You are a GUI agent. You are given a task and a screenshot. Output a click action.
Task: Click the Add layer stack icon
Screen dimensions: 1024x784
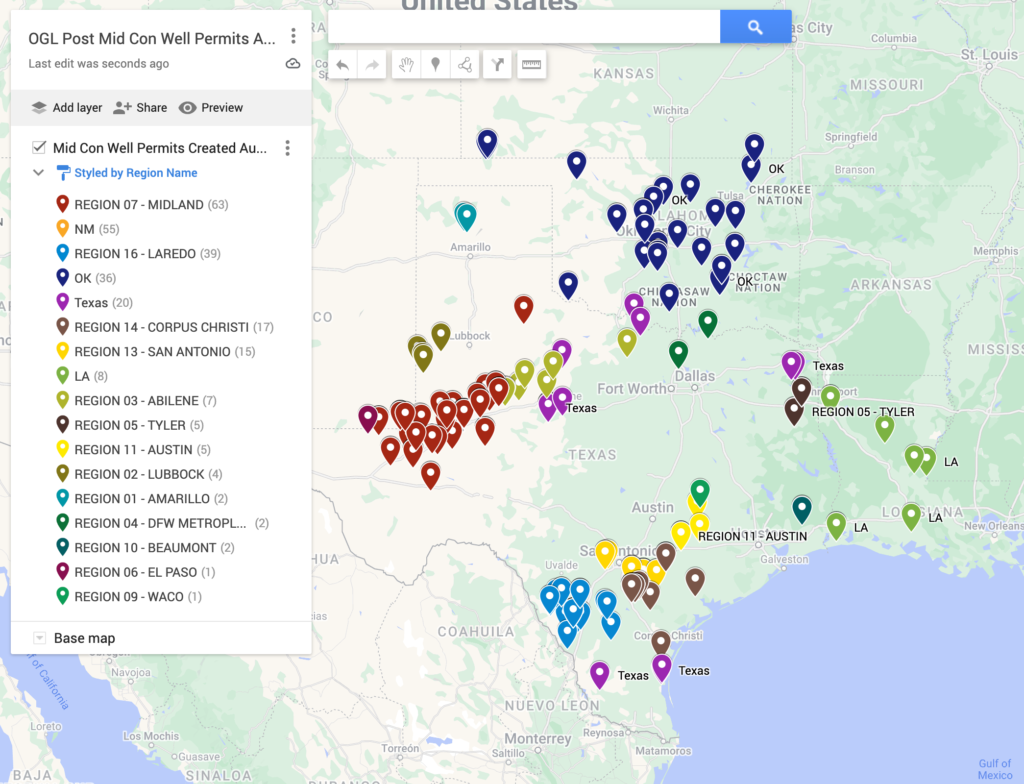(39, 107)
